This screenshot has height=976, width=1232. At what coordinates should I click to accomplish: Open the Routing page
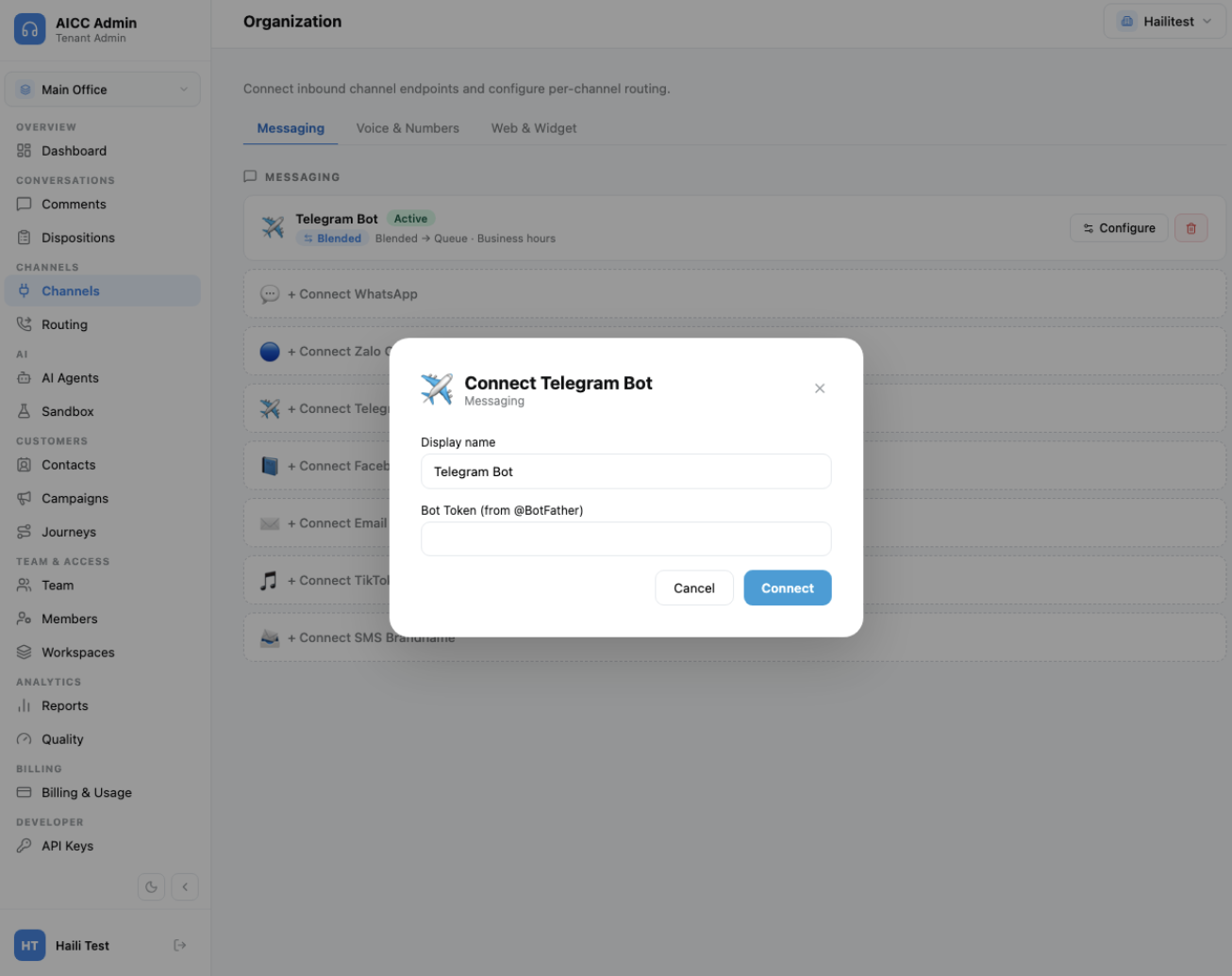[103, 324]
